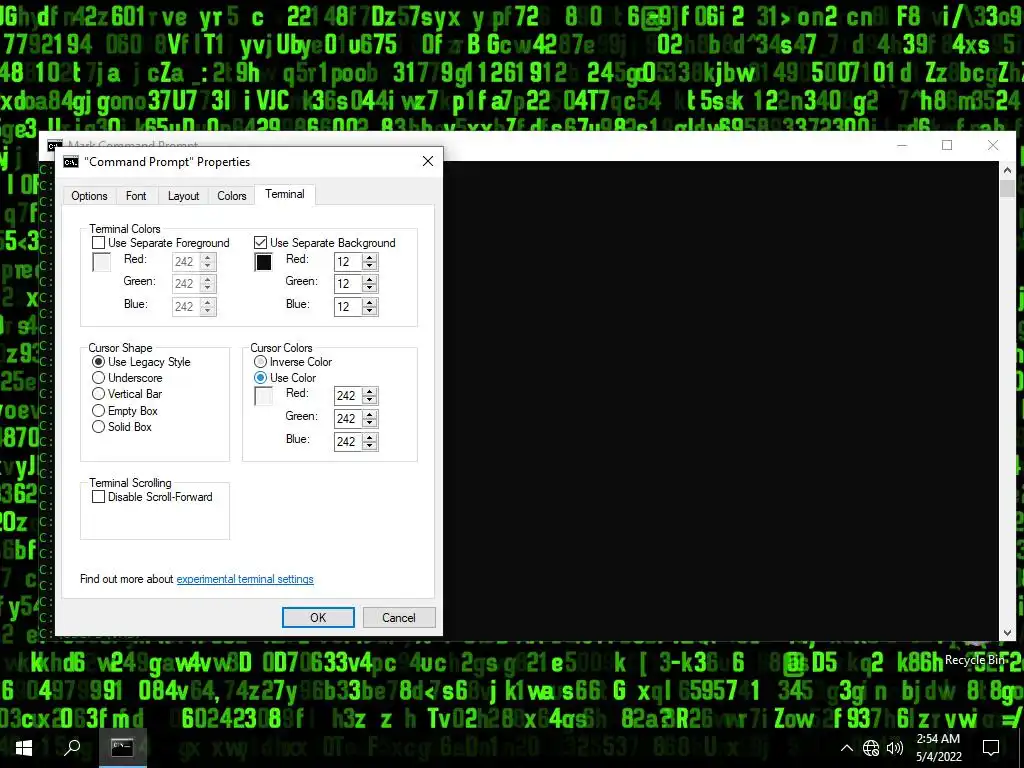The width and height of the screenshot is (1024, 768).
Task: Show hidden system tray icons
Action: click(846, 748)
